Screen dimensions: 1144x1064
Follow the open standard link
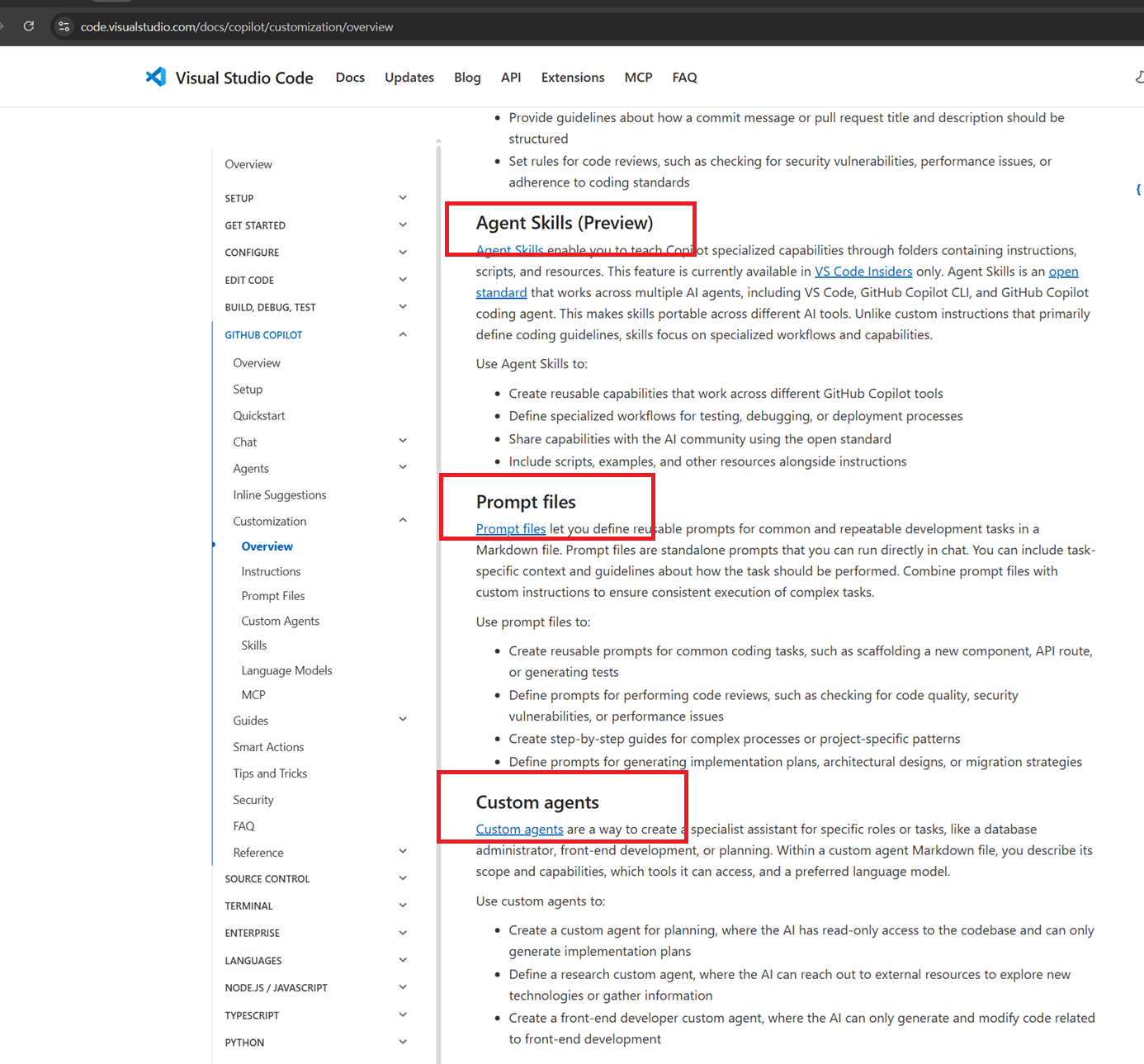(1063, 272)
